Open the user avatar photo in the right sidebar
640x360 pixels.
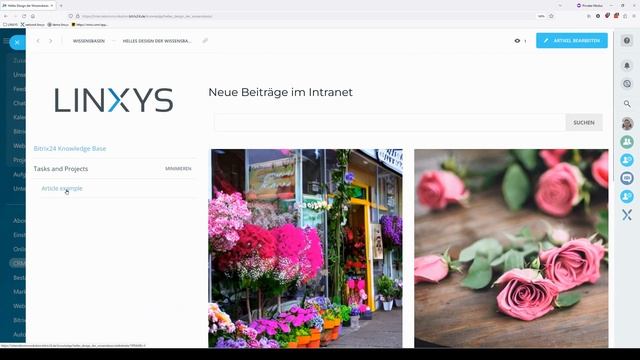(627, 123)
